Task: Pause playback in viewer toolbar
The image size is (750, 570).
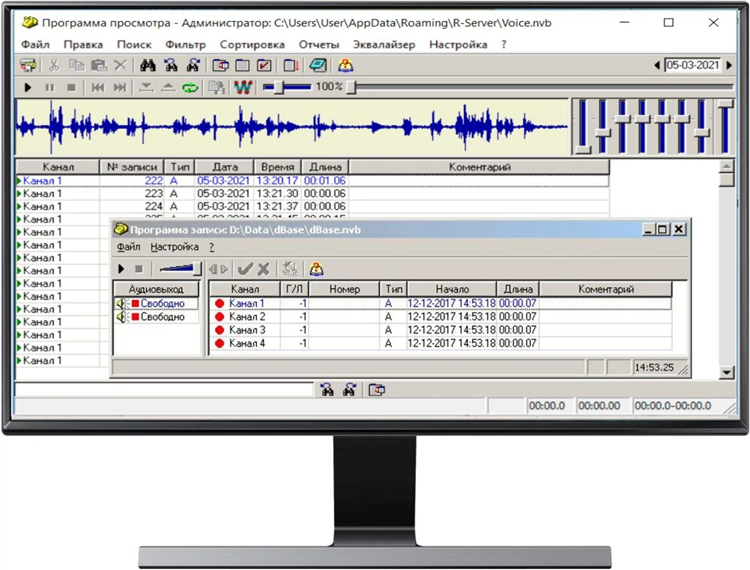Action: tap(49, 88)
